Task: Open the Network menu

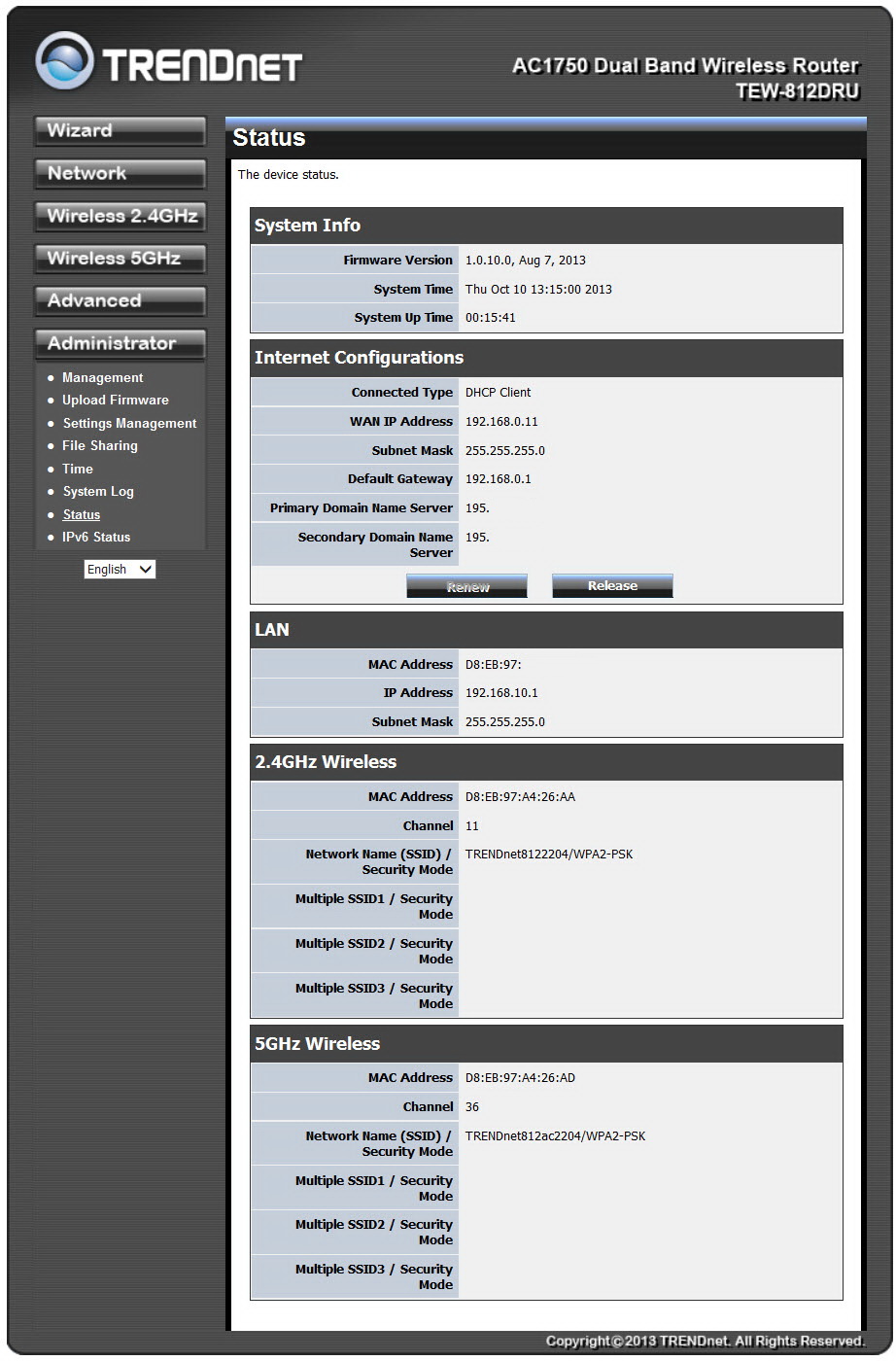Action: tap(120, 173)
